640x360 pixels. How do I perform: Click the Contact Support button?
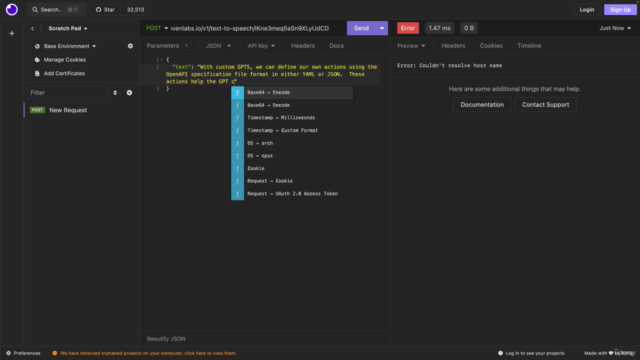[545, 105]
